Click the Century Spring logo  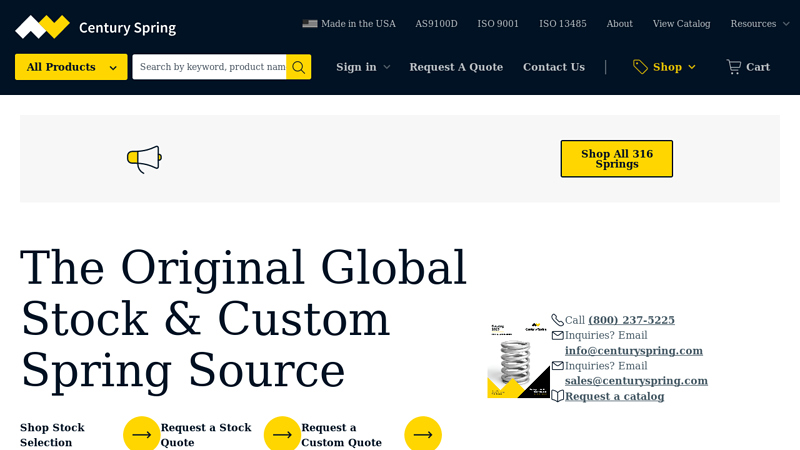pyautogui.click(x=95, y=27)
